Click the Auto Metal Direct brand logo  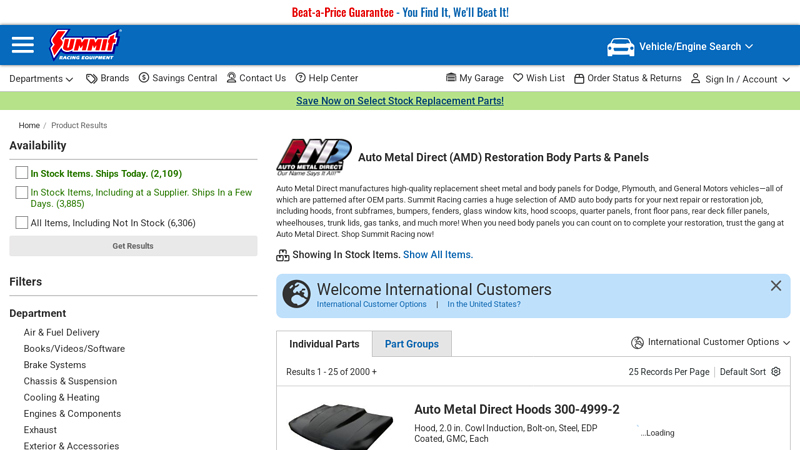(x=314, y=157)
